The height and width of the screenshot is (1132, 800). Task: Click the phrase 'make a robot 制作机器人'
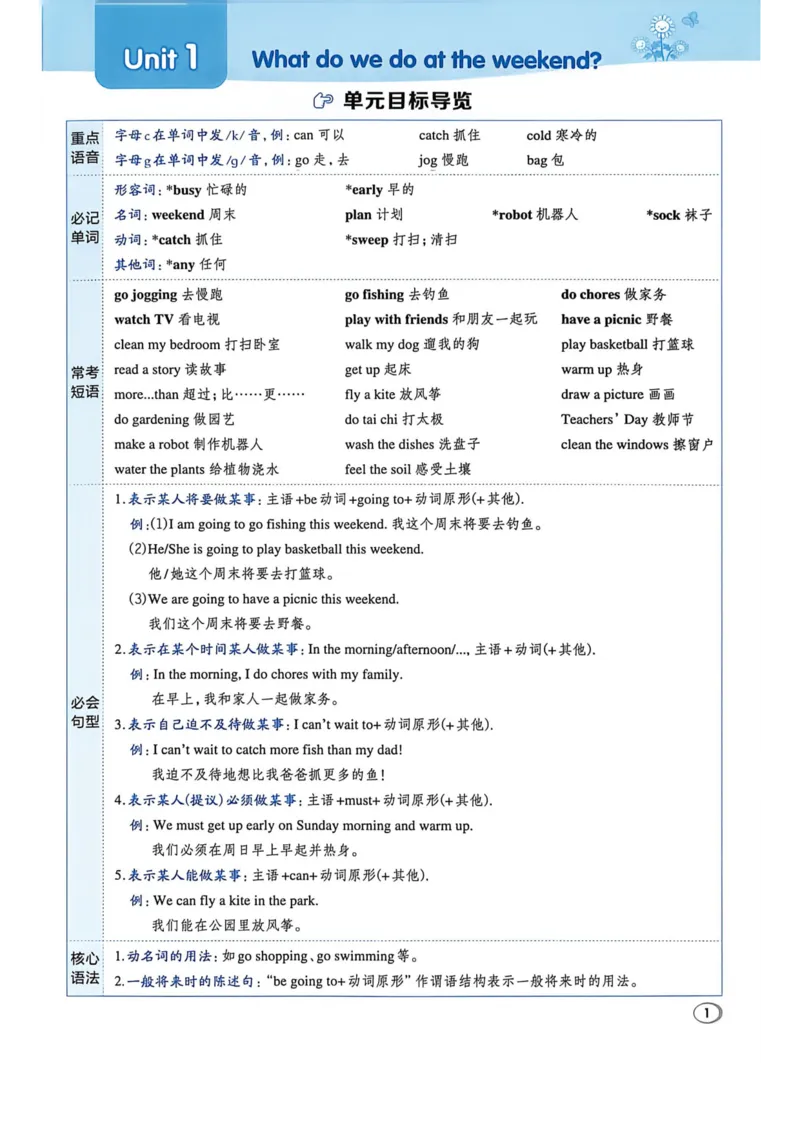[x=188, y=445]
